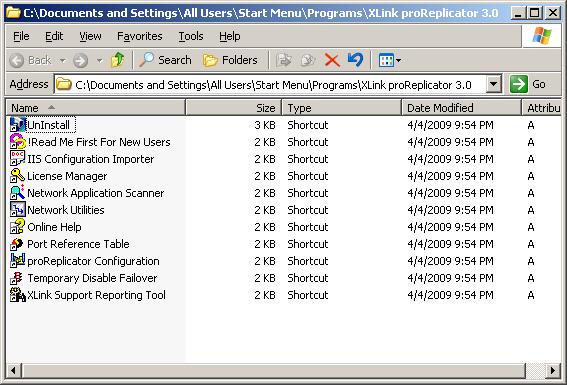Maximize the explorer window
This screenshot has height=385, width=567.
(x=535, y=13)
